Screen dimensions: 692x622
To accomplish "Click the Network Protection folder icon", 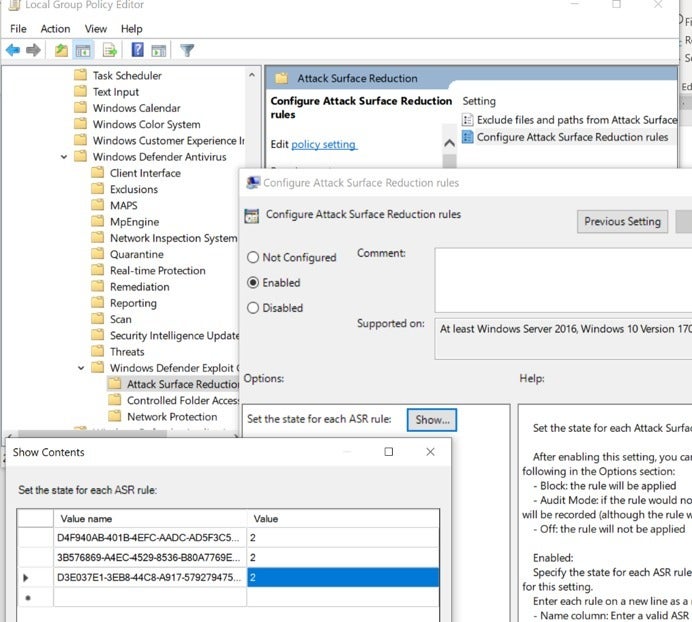I will (x=115, y=416).
